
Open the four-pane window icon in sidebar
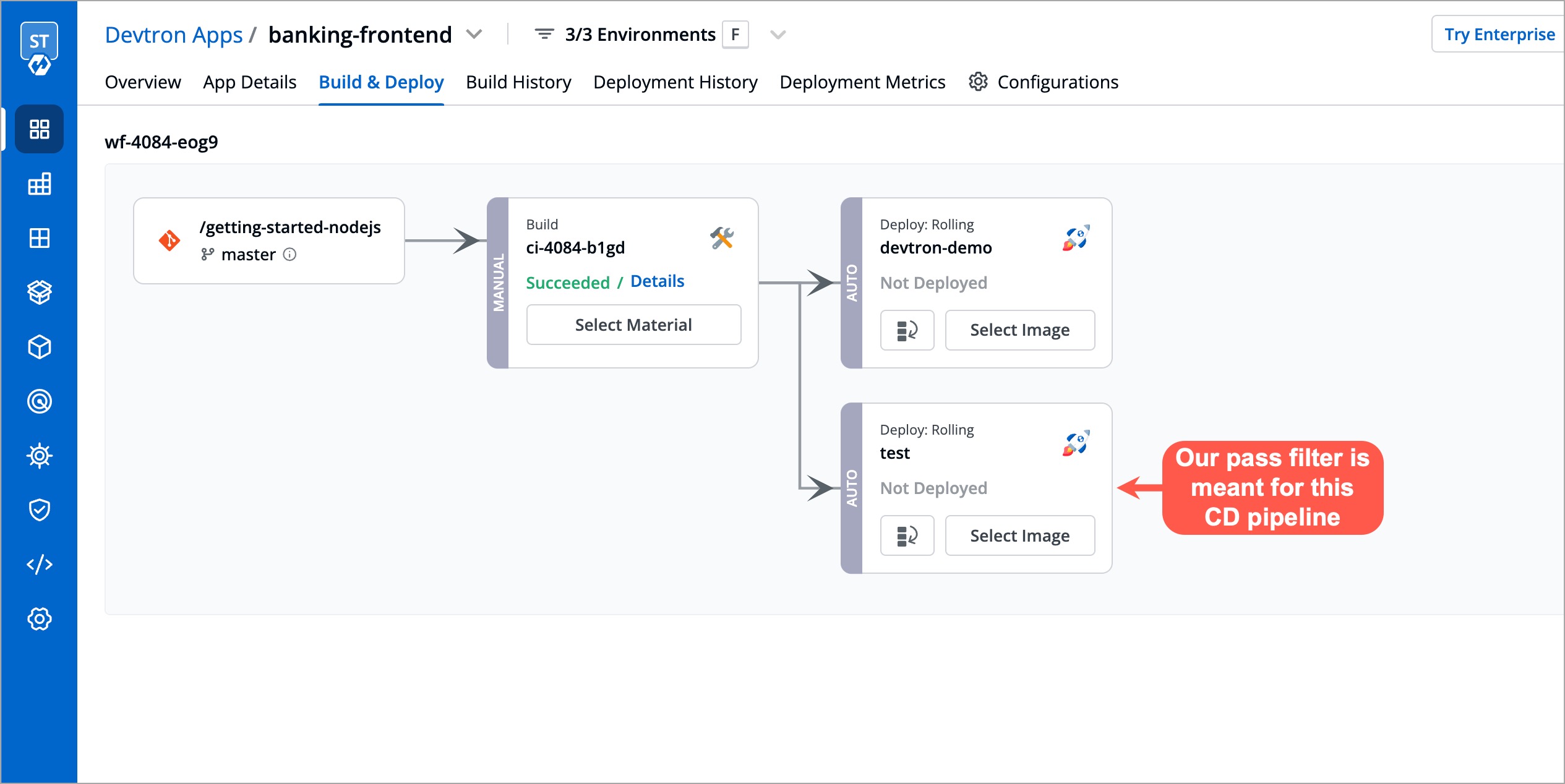[40, 238]
